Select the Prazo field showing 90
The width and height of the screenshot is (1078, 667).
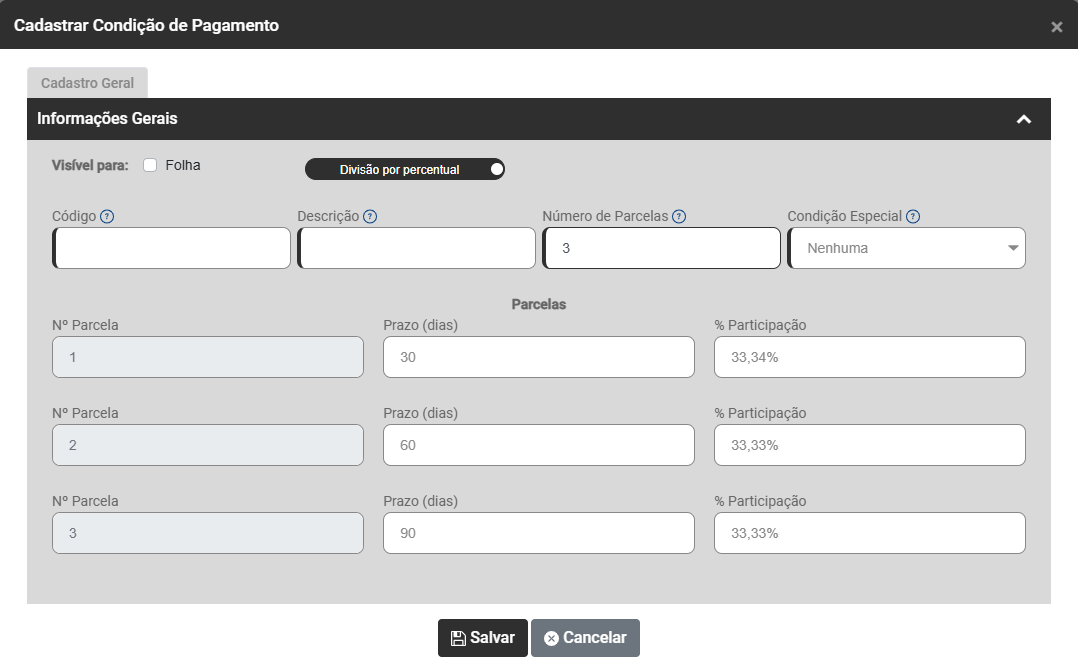(538, 533)
